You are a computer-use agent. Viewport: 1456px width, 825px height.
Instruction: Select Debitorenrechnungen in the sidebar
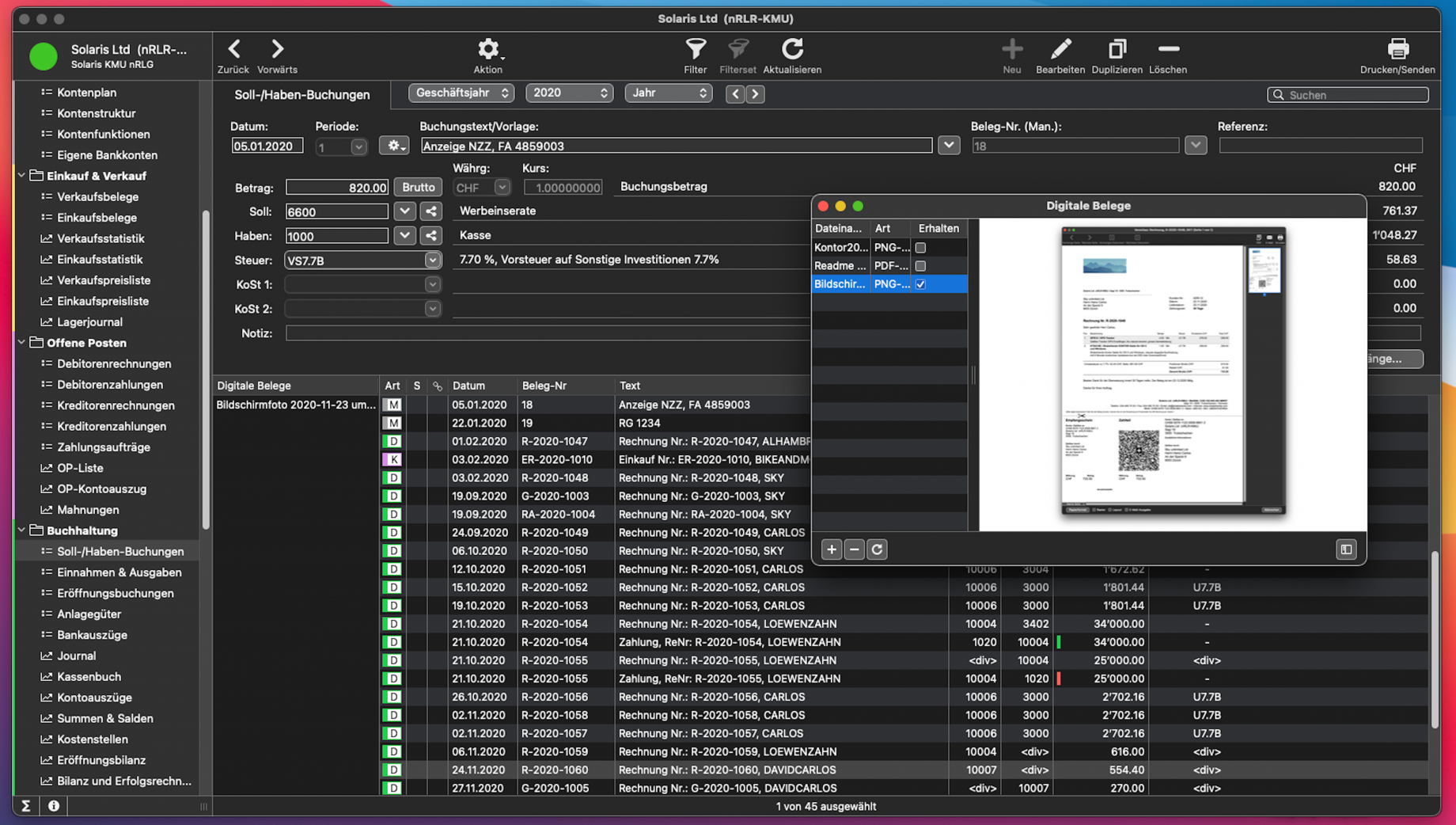(114, 364)
